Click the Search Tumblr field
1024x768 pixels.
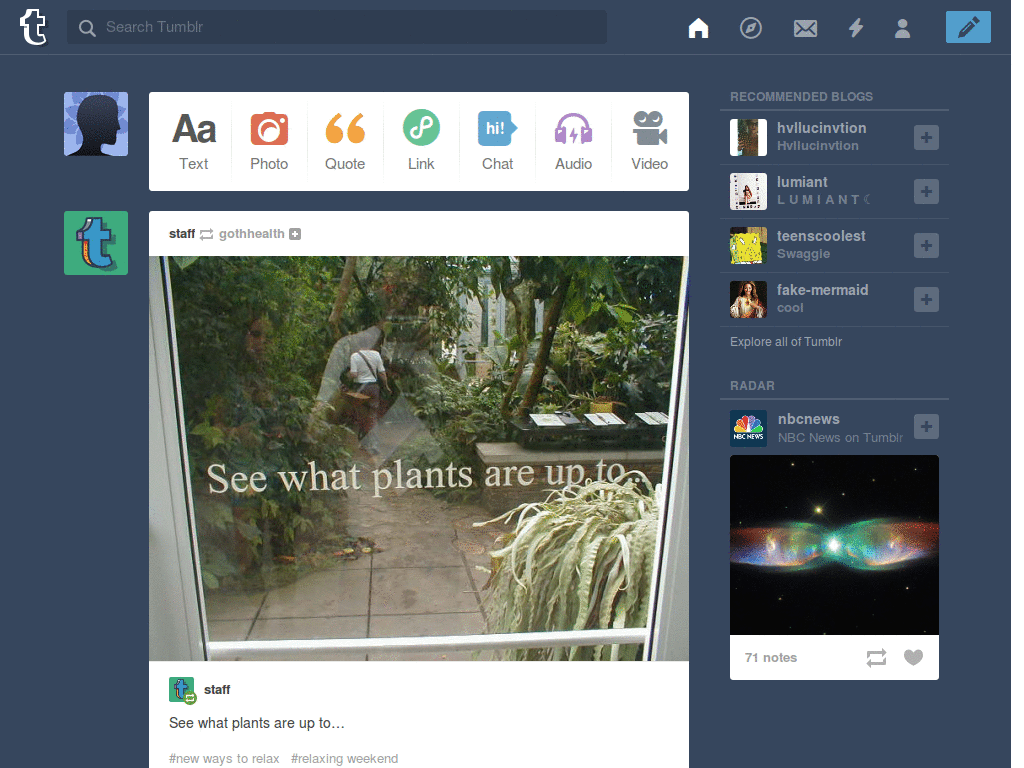pos(336,27)
